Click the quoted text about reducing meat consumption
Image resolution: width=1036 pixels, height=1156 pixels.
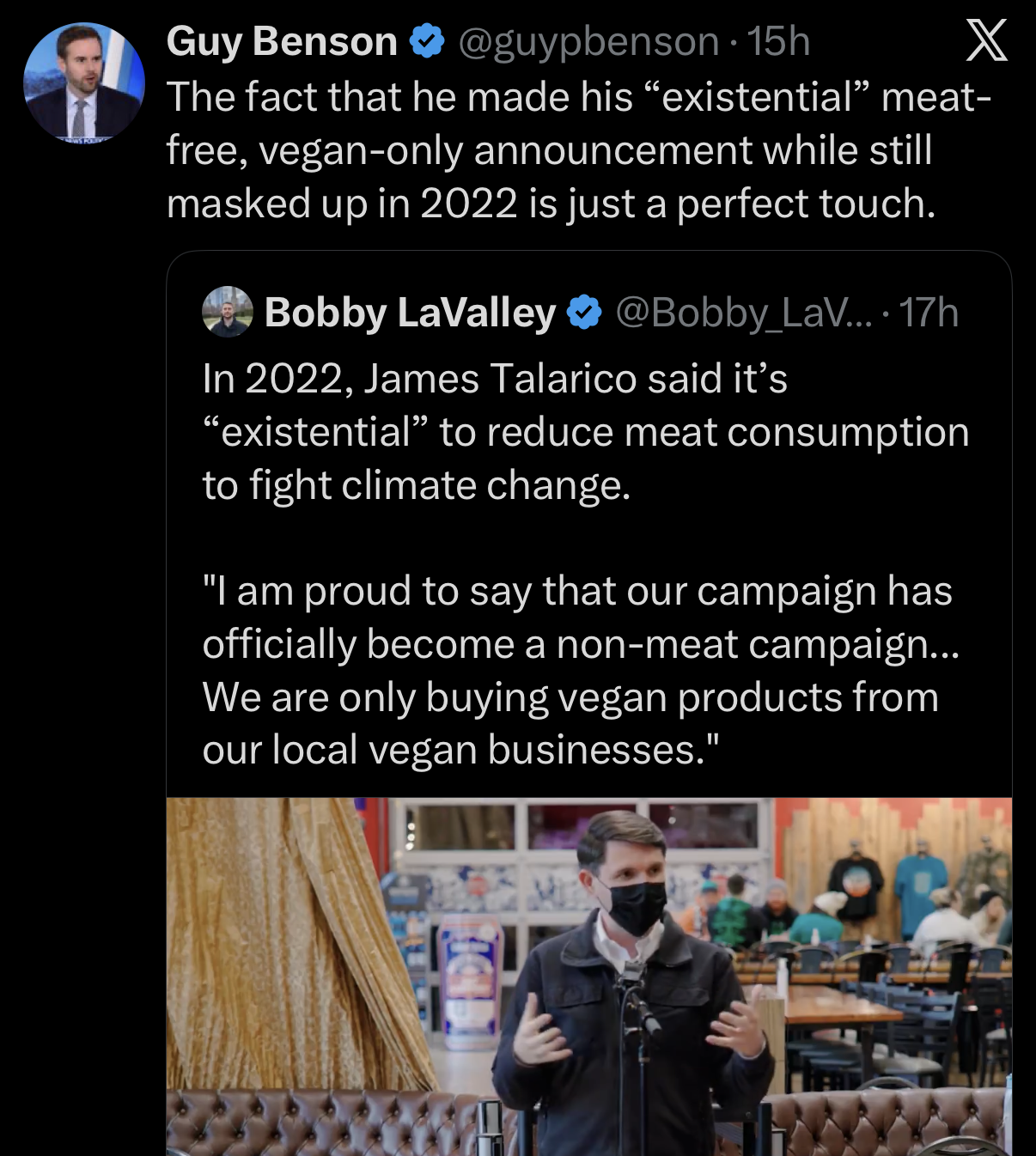click(x=584, y=432)
